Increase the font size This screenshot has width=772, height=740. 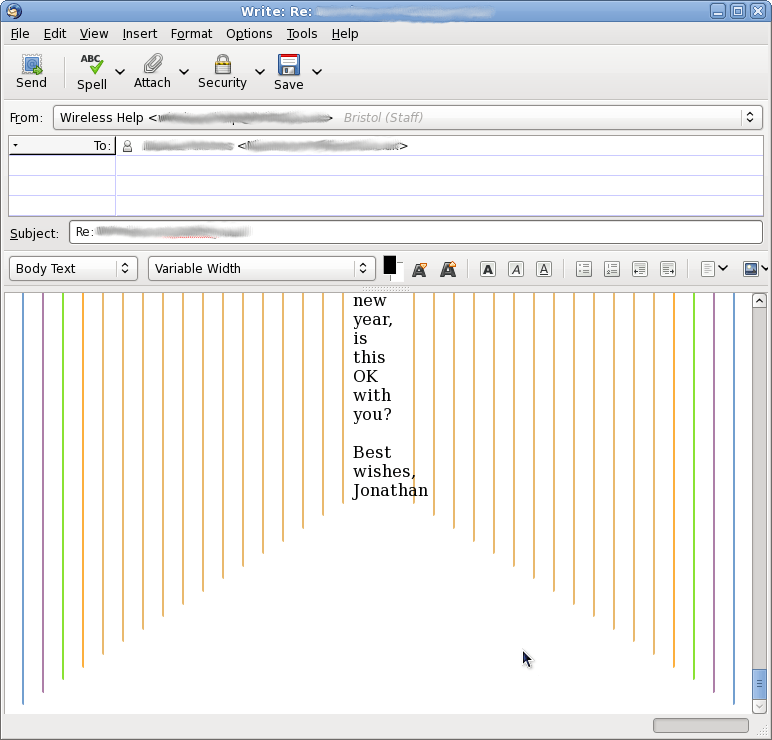click(x=448, y=269)
